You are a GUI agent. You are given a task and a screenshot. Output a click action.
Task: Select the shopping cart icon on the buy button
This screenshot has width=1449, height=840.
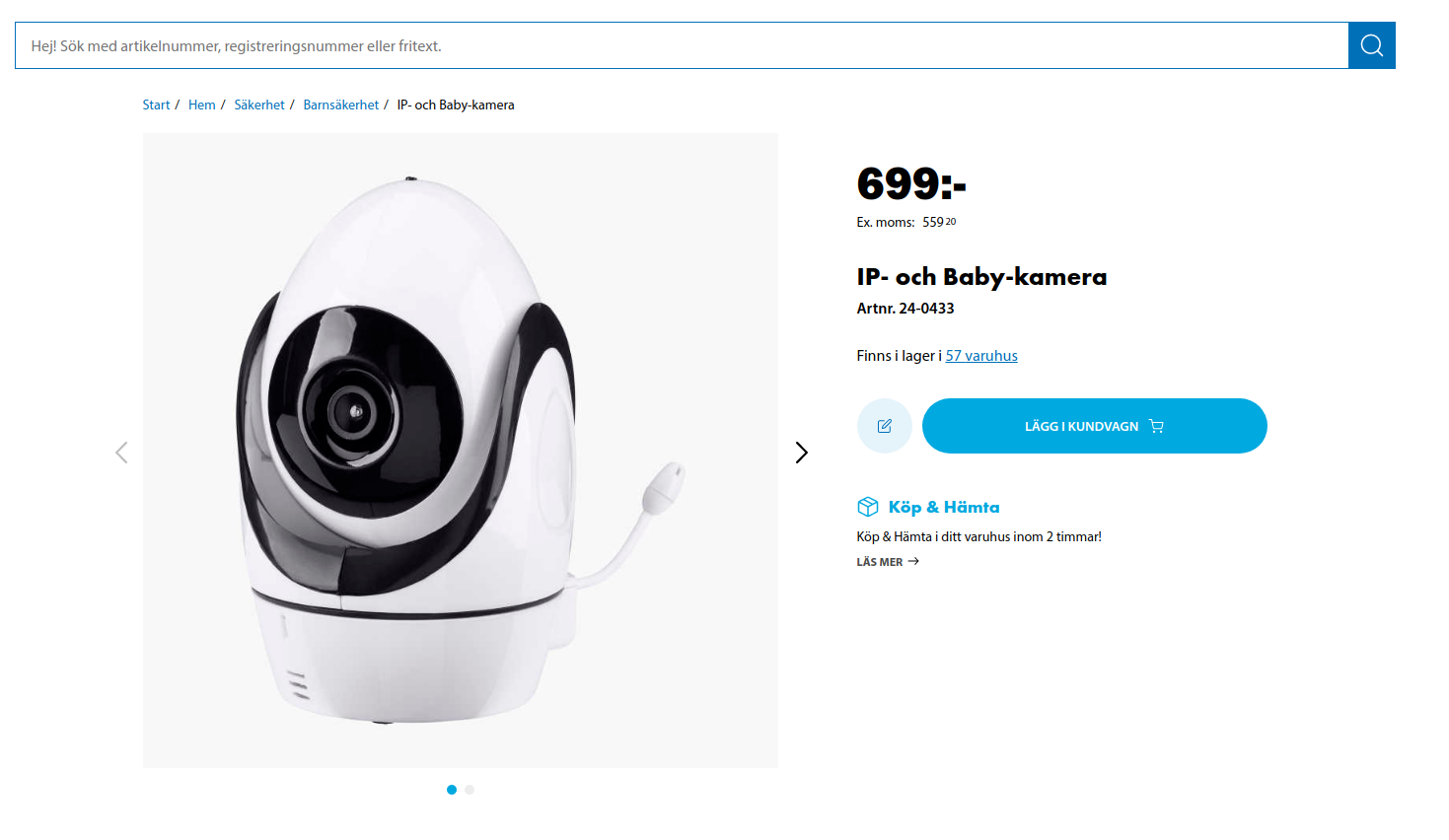click(1156, 425)
